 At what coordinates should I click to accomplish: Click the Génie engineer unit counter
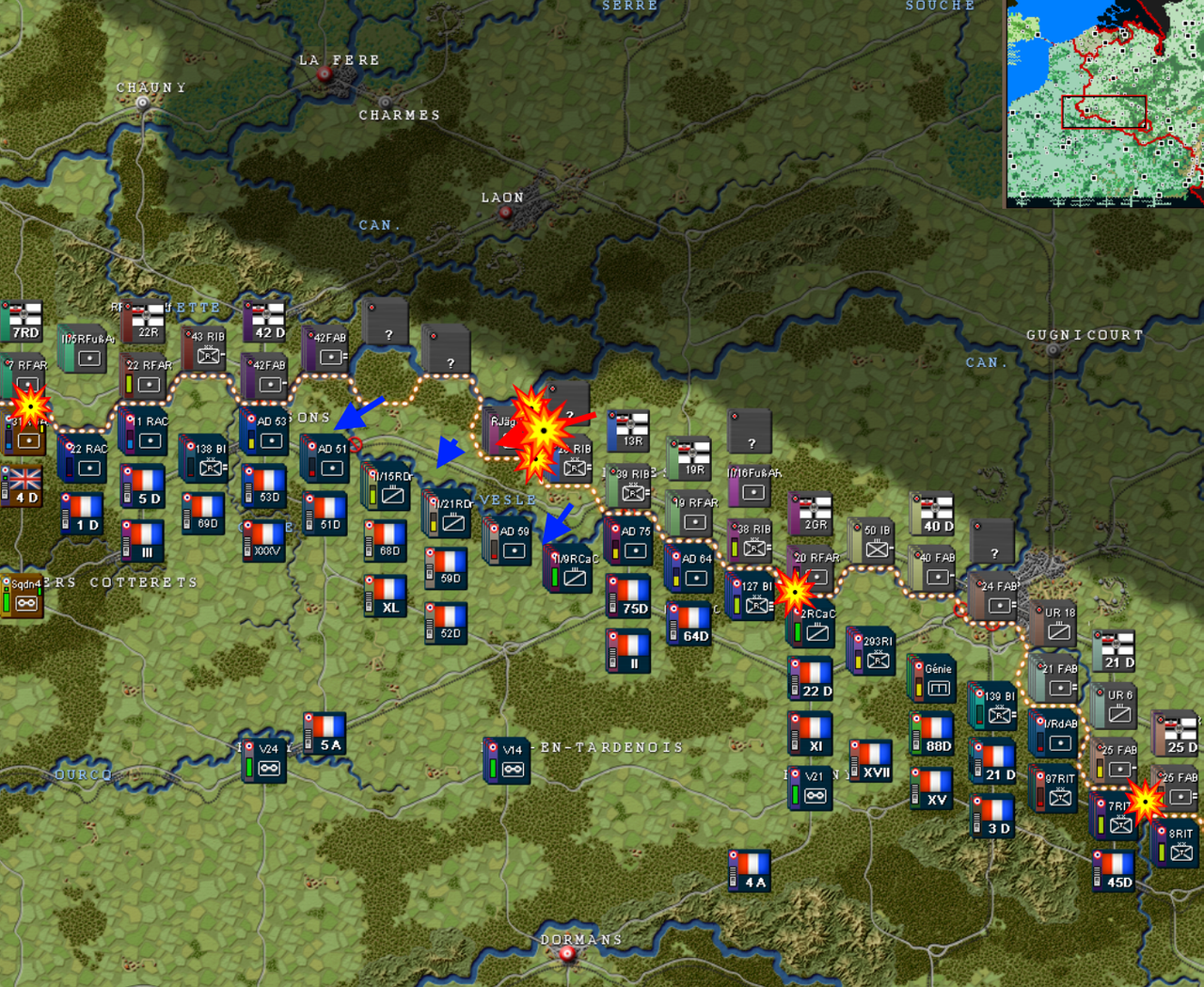(x=934, y=679)
